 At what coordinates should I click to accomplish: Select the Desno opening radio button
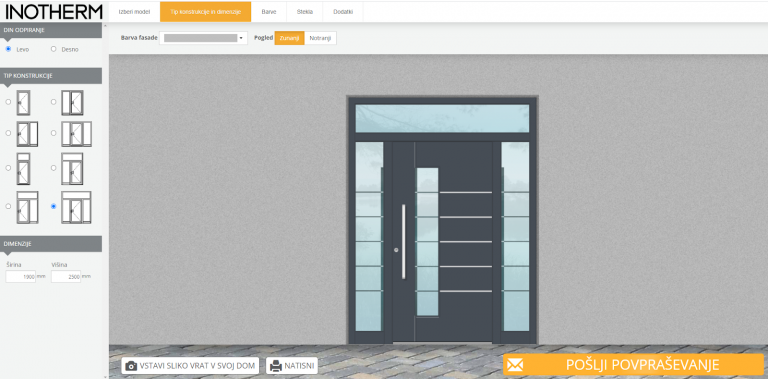tap(54, 48)
